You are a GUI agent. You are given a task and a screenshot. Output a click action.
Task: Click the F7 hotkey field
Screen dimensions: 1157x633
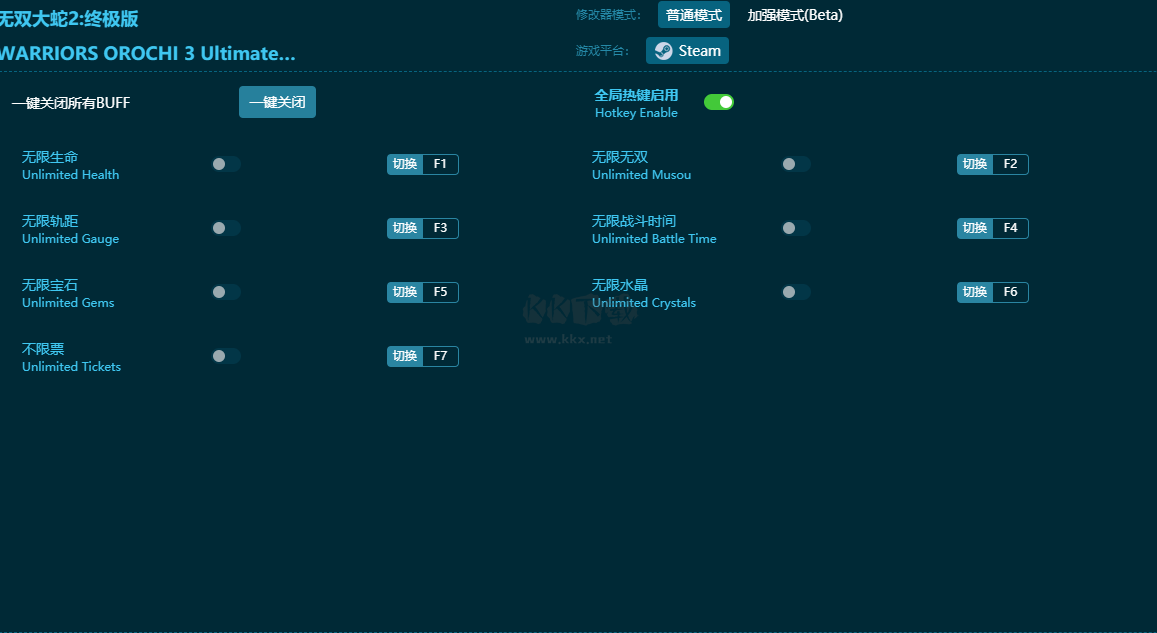441,356
